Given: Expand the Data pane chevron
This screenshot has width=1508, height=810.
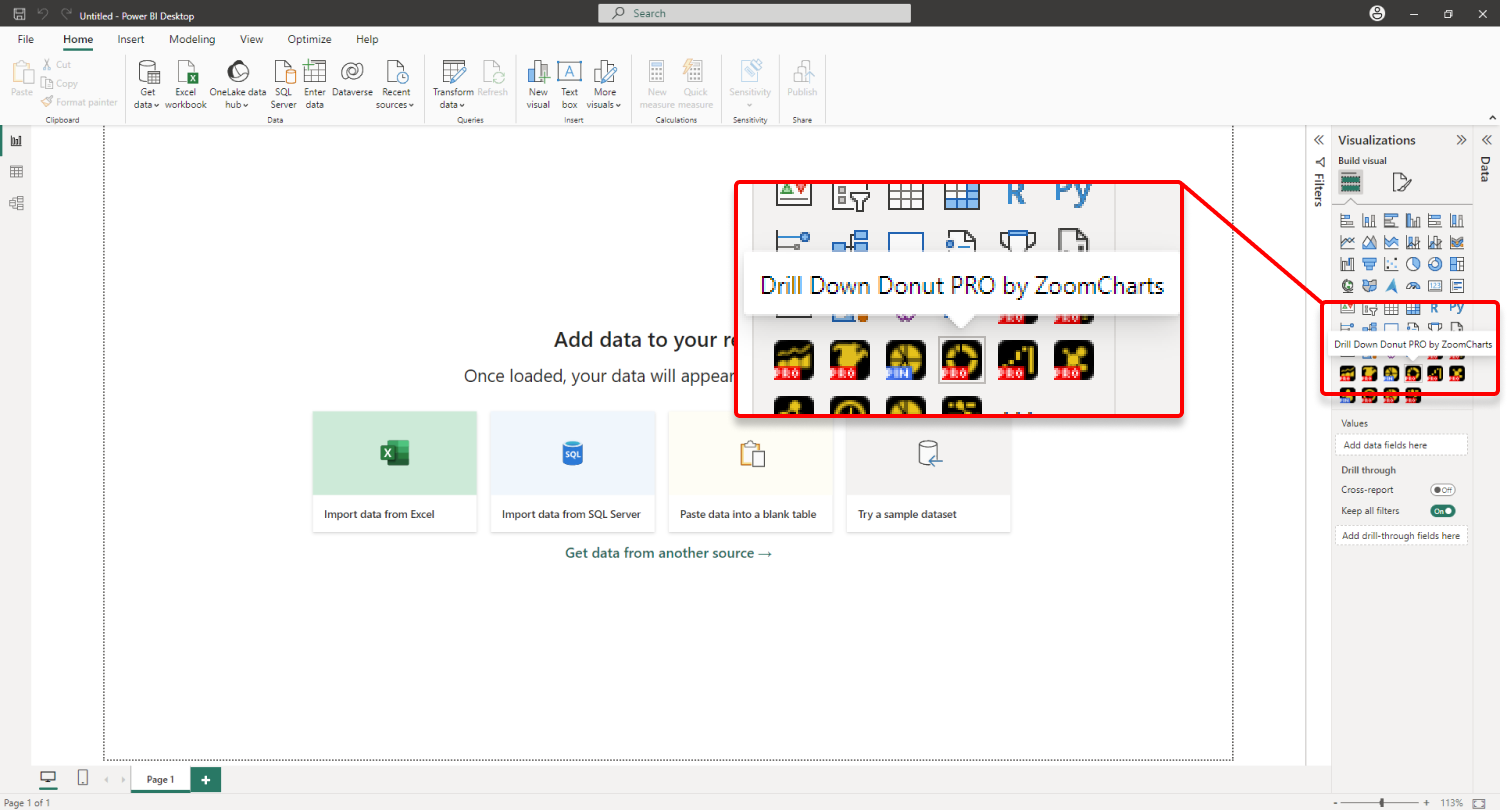Looking at the screenshot, I should click(x=1485, y=140).
